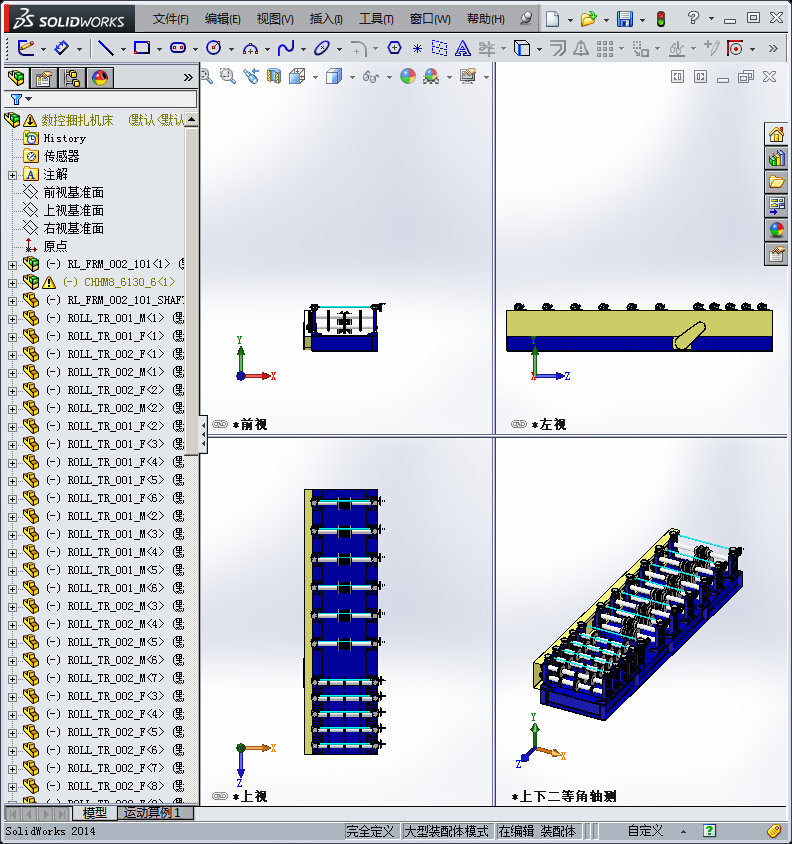Switch to the 运动算例 1 tab
792x844 pixels.
pos(153,813)
